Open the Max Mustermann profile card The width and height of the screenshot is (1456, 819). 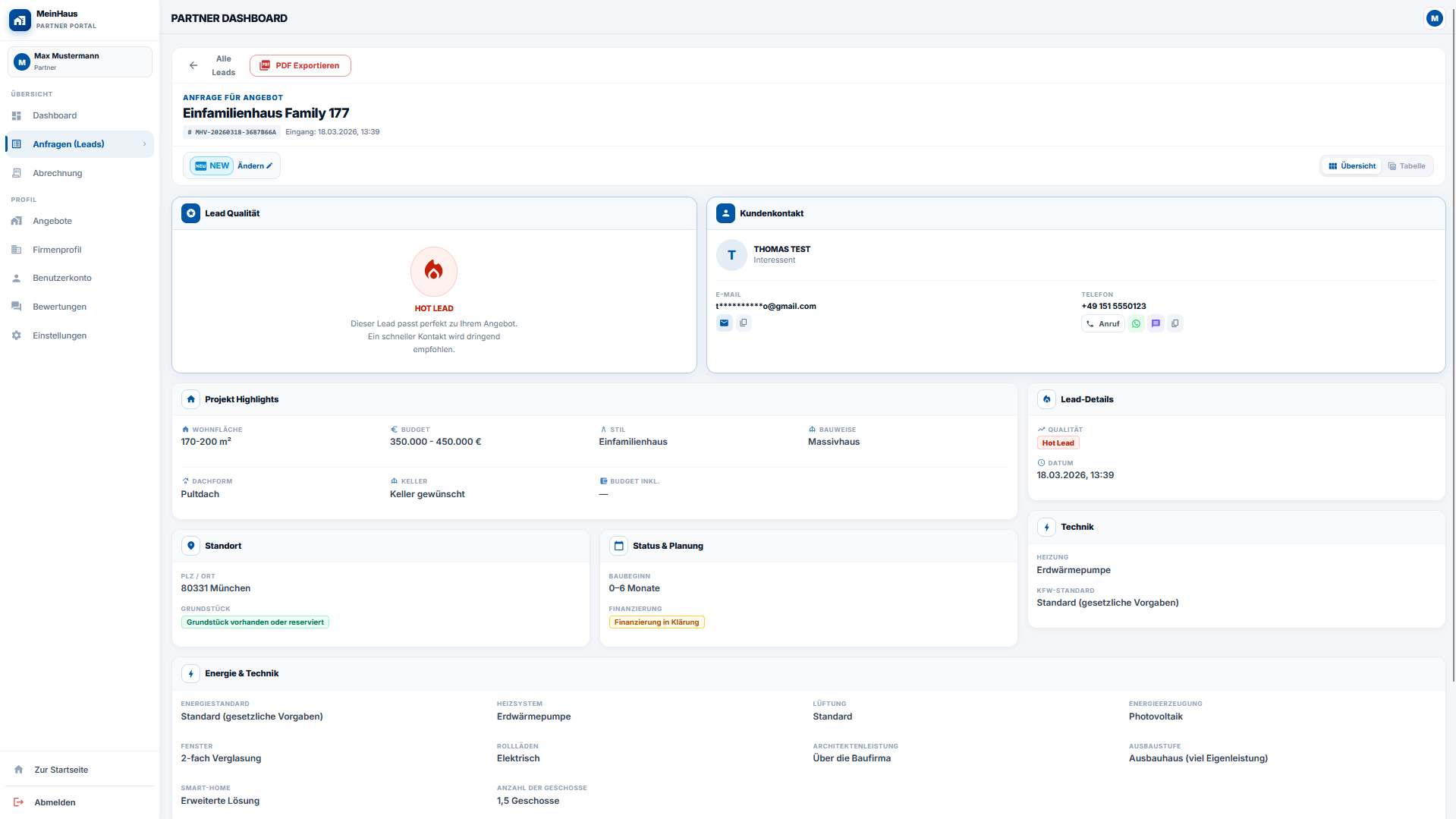[80, 61]
